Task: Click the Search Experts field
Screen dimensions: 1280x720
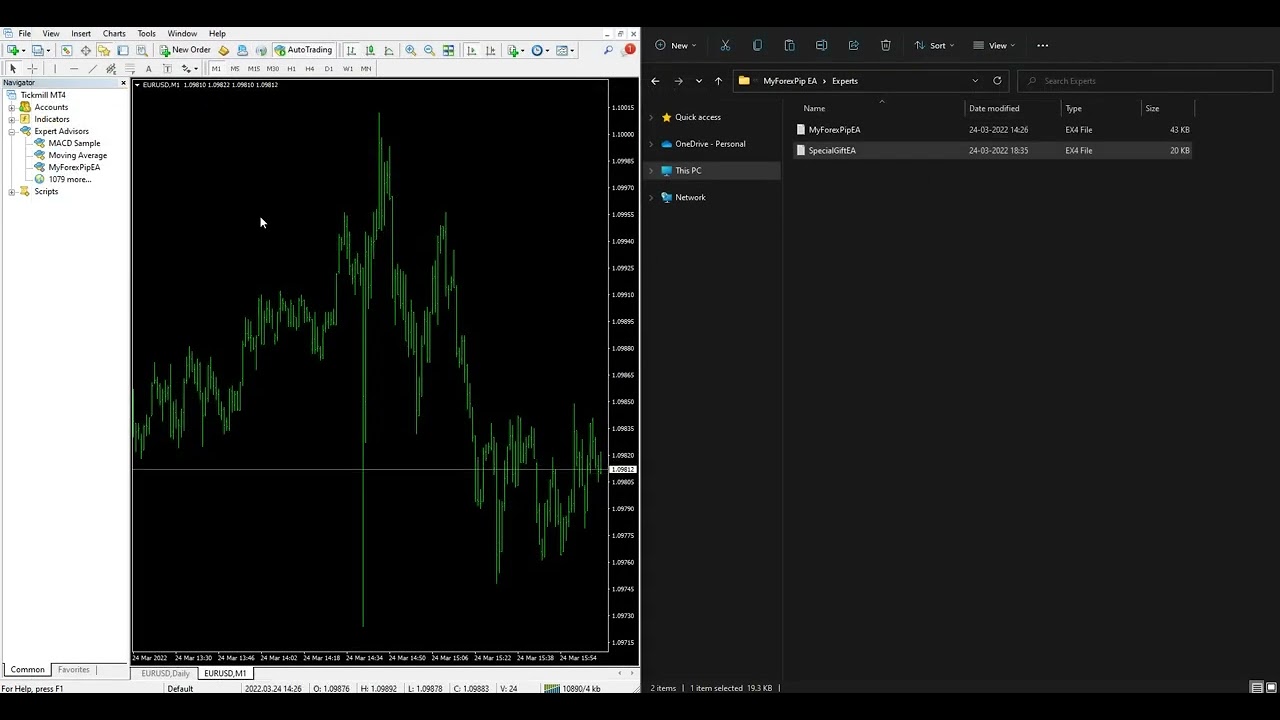Action: point(1145,81)
